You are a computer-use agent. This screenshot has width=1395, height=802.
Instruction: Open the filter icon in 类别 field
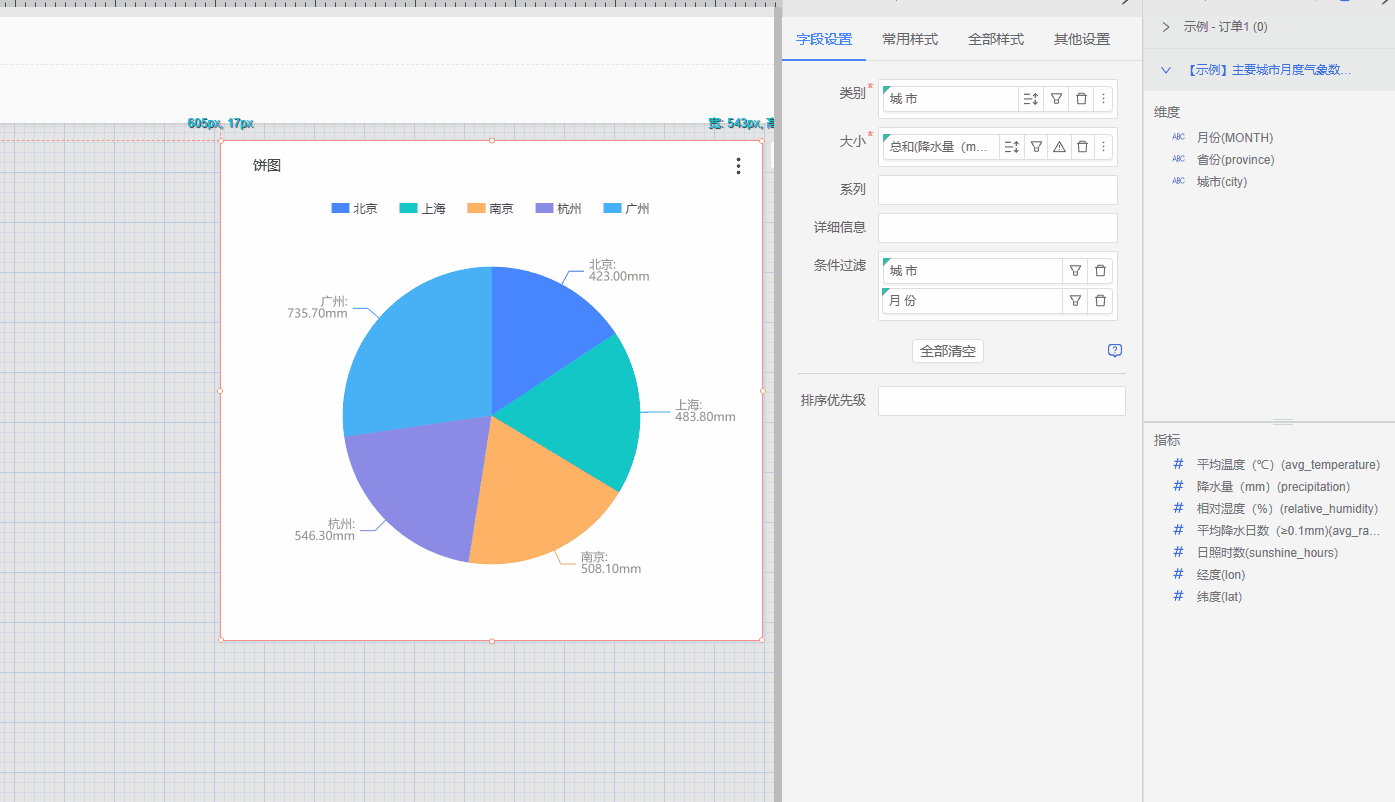pyautogui.click(x=1056, y=99)
